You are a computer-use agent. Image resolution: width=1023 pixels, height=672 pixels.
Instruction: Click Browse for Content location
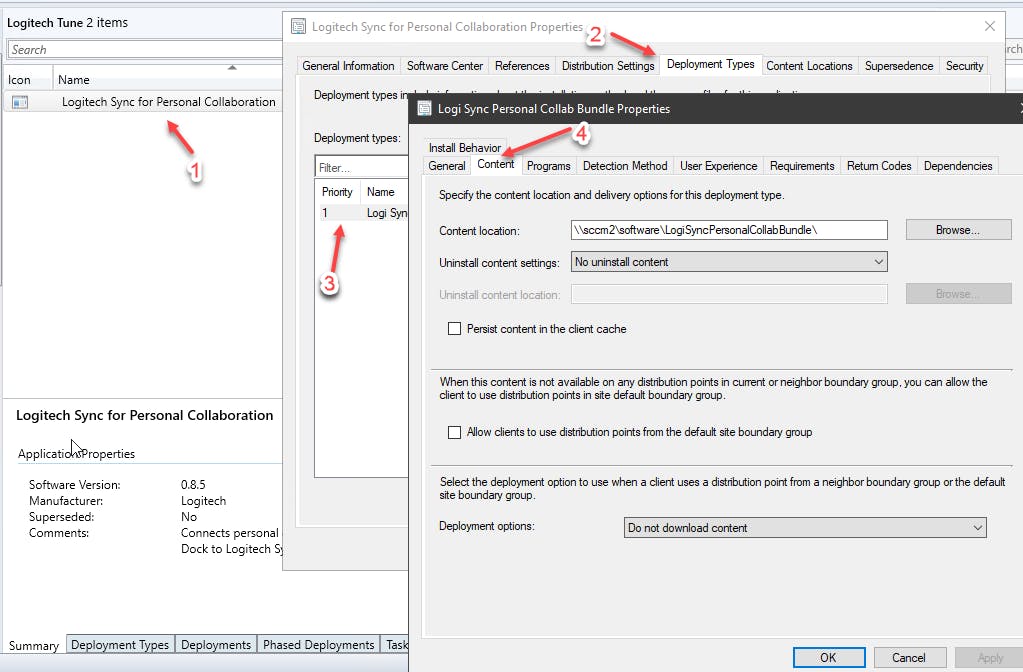tap(958, 230)
